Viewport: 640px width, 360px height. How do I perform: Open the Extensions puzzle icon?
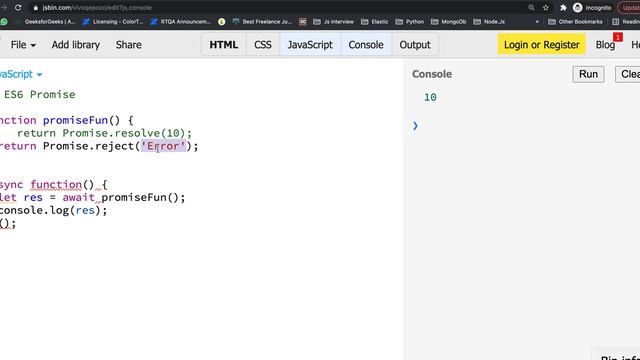click(563, 8)
